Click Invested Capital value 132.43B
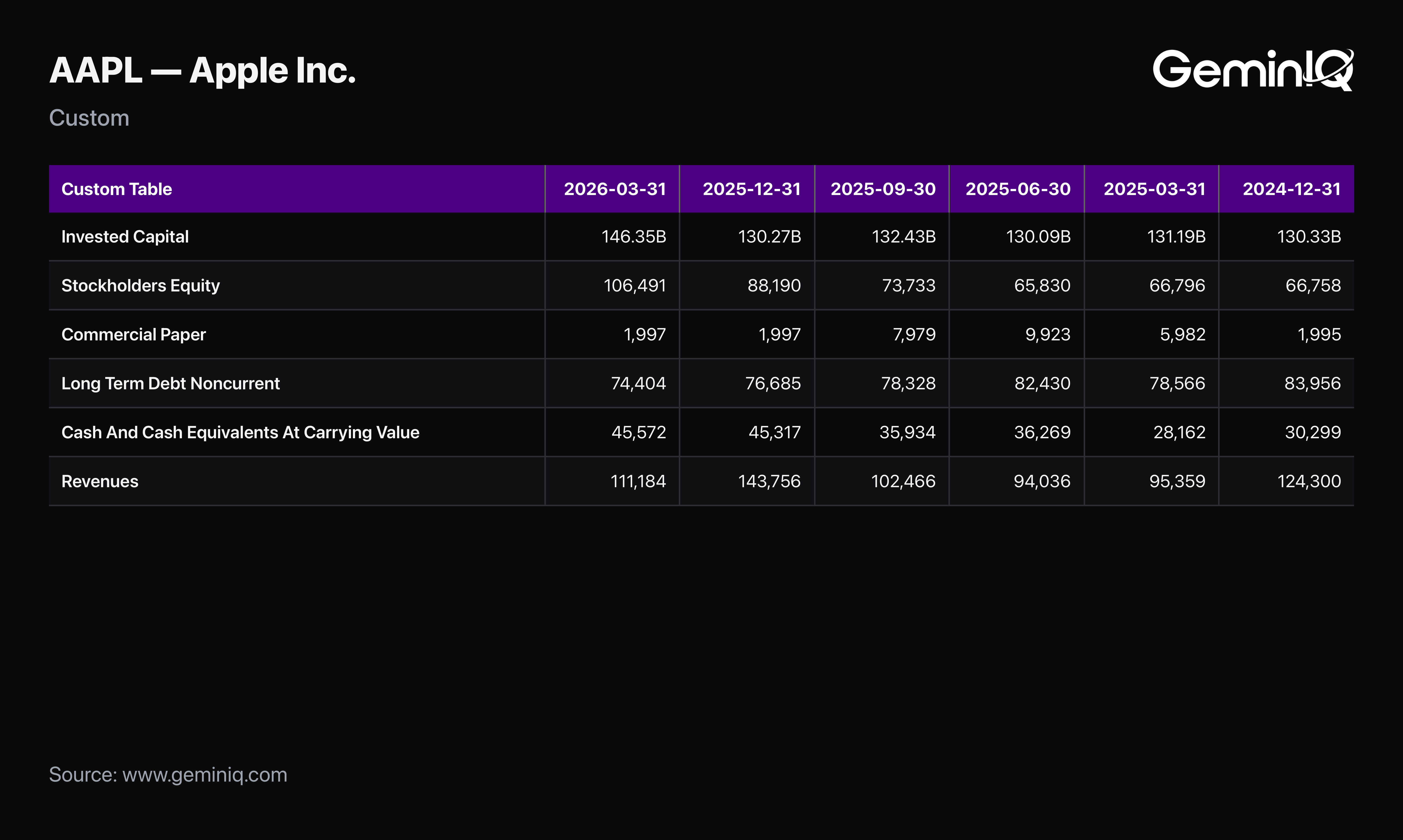This screenshot has height=840, width=1403. coord(904,237)
